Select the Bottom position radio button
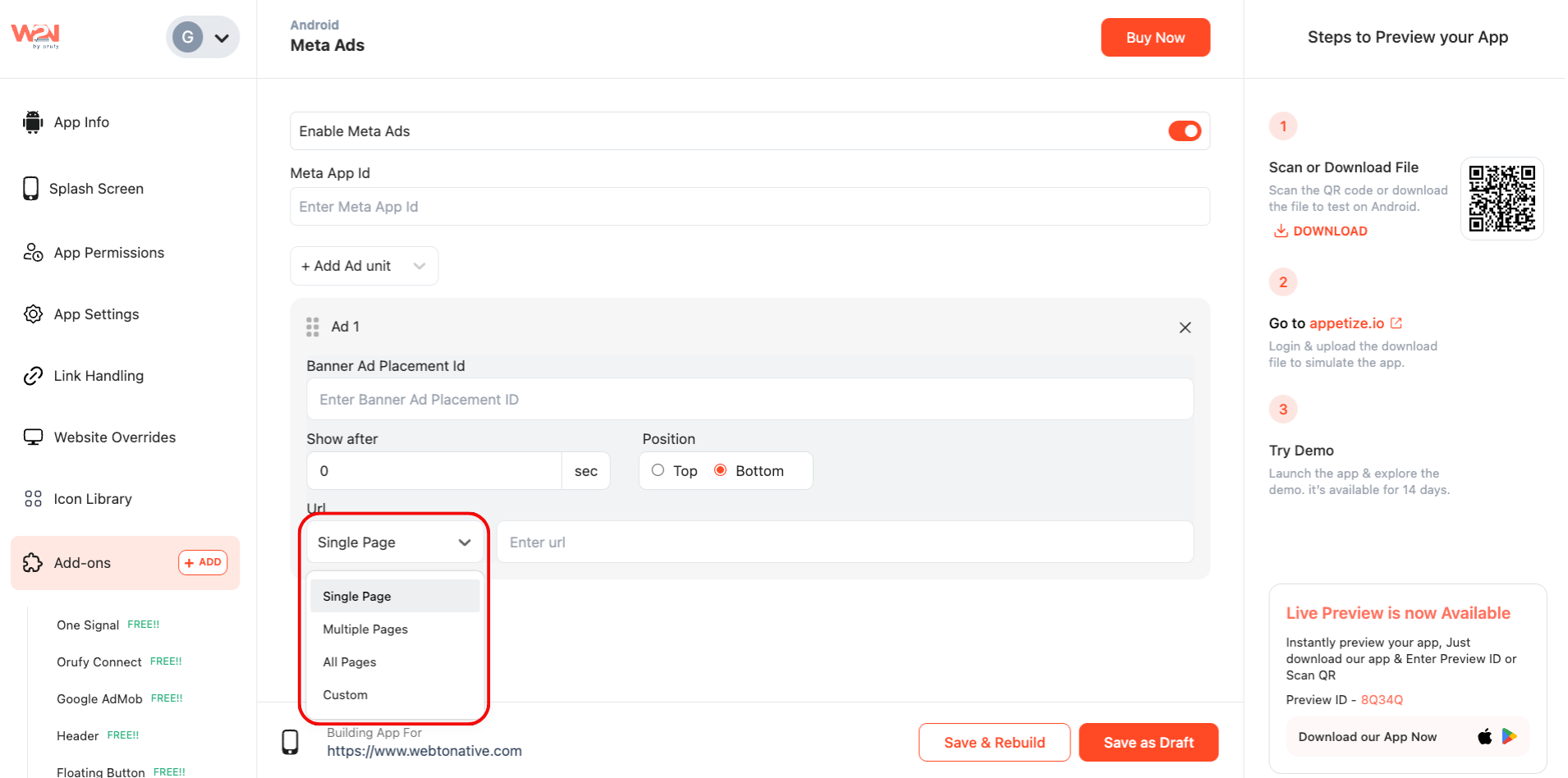 pyautogui.click(x=720, y=470)
